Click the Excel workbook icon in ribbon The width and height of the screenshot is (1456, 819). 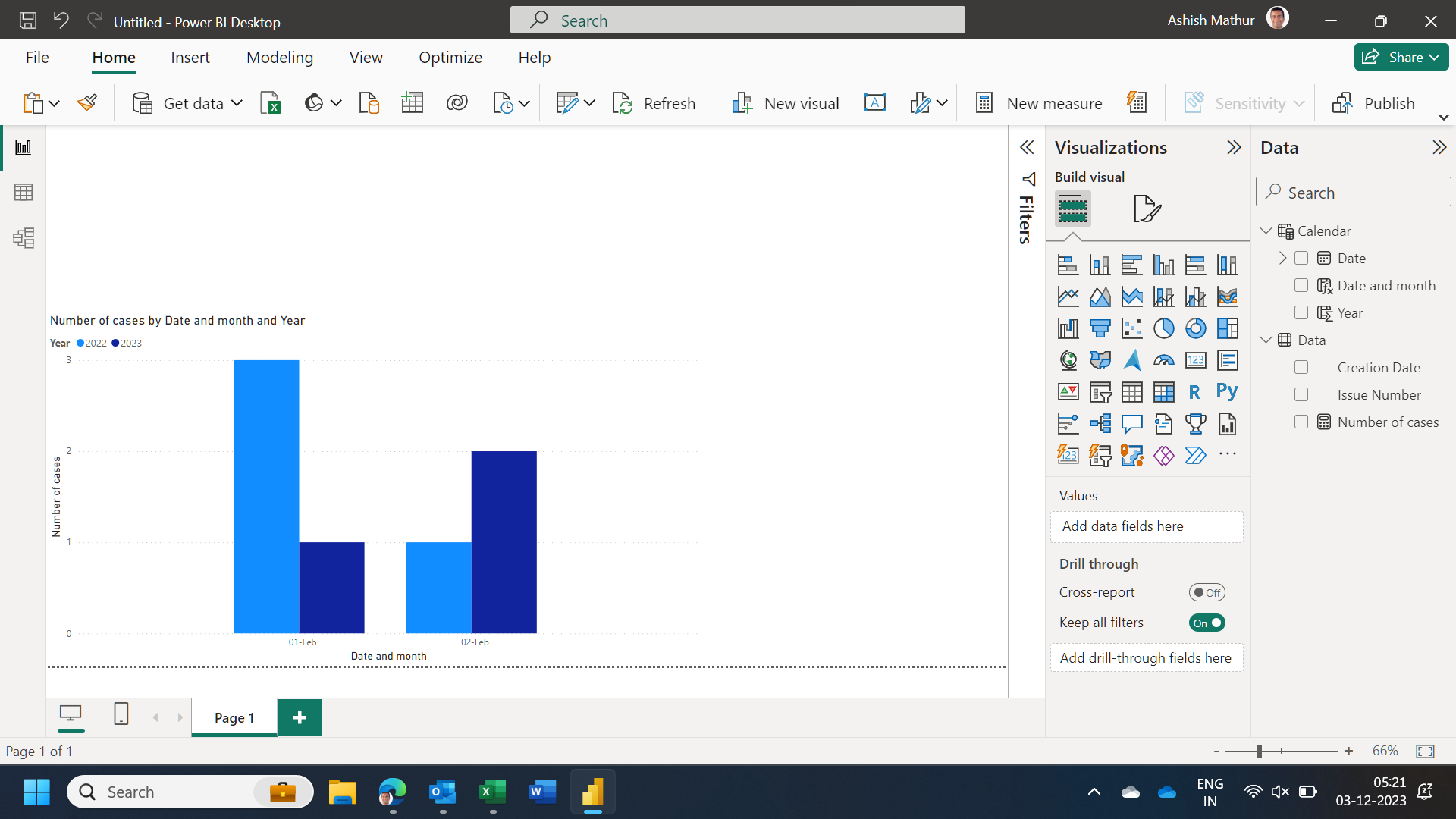pyautogui.click(x=270, y=103)
